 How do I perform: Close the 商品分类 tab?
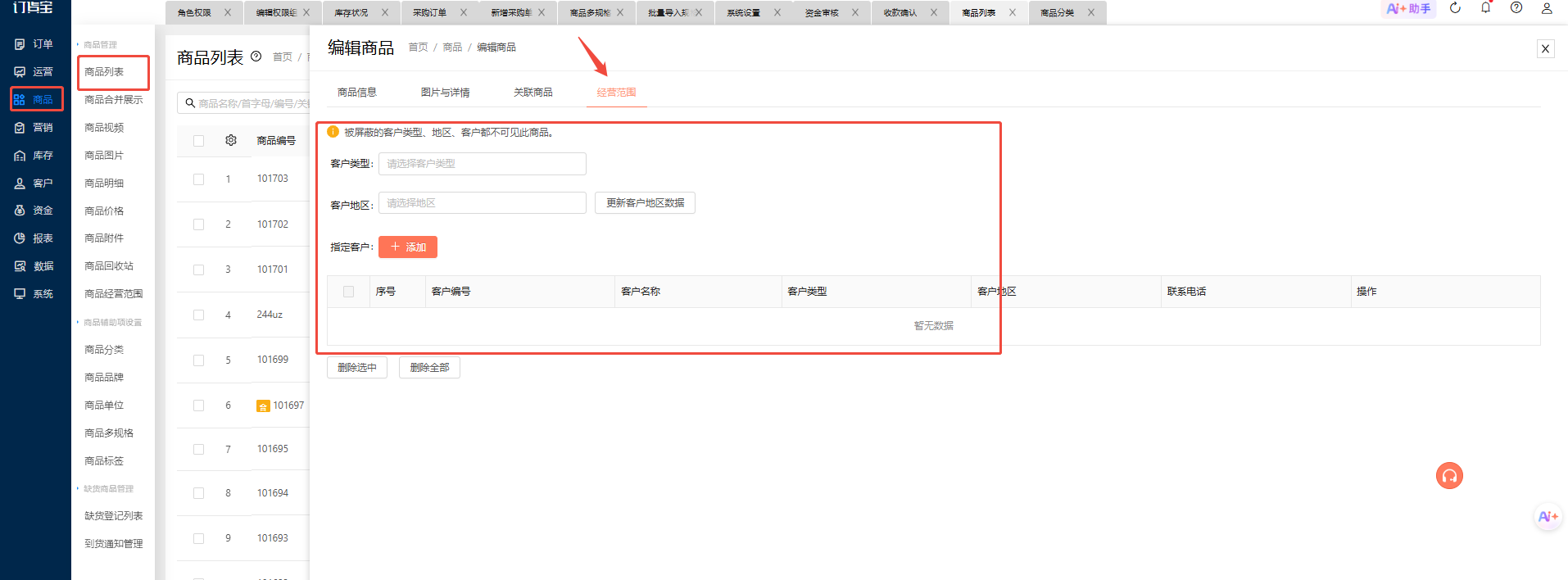pyautogui.click(x=1091, y=12)
